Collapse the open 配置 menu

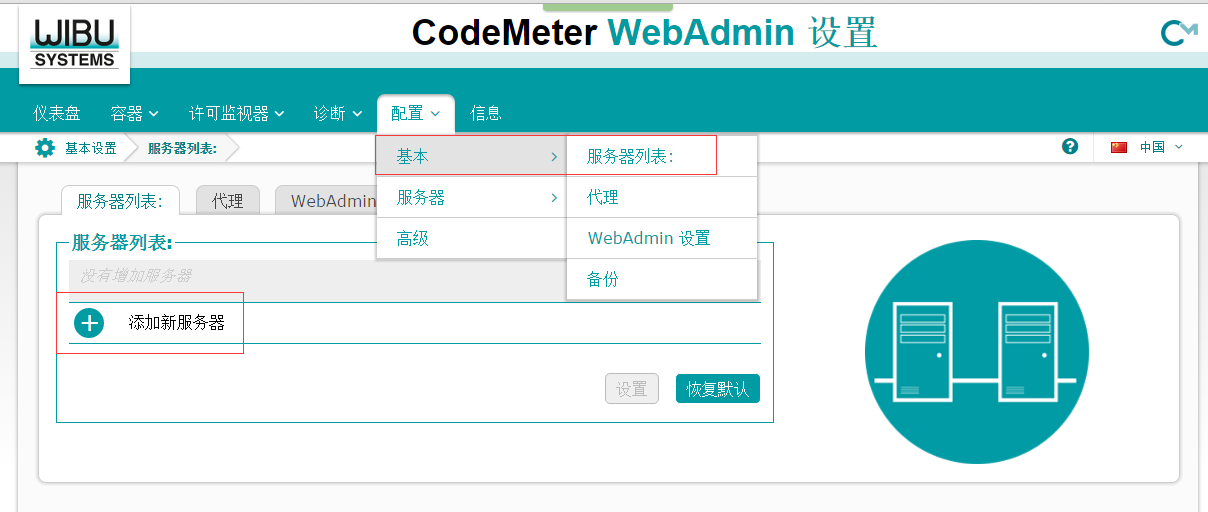[416, 114]
